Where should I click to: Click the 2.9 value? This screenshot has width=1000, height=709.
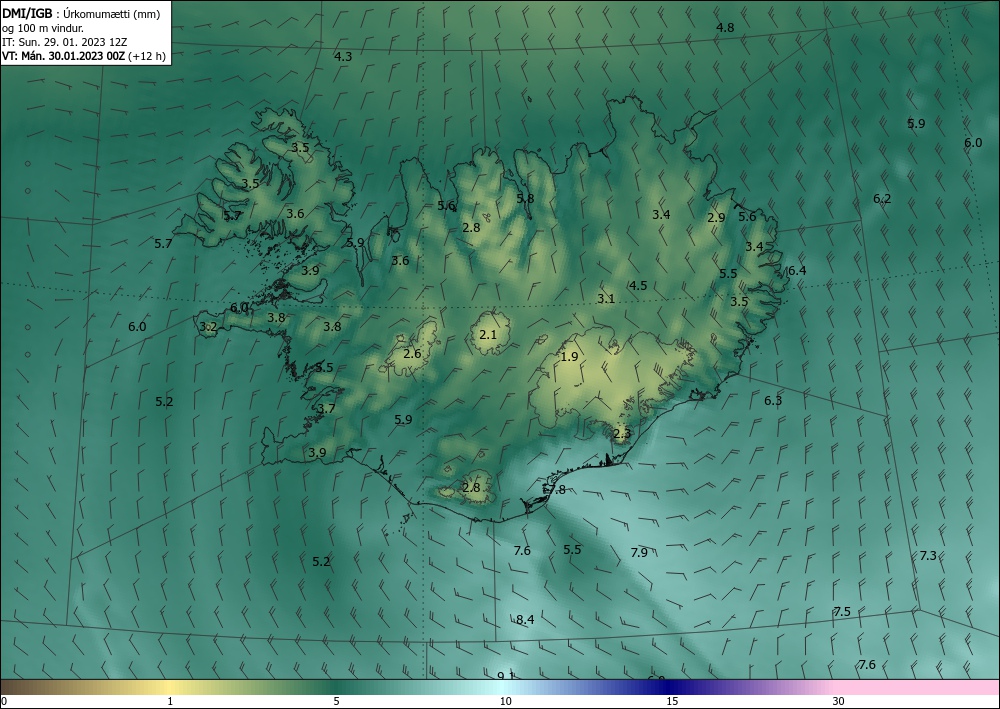716,217
